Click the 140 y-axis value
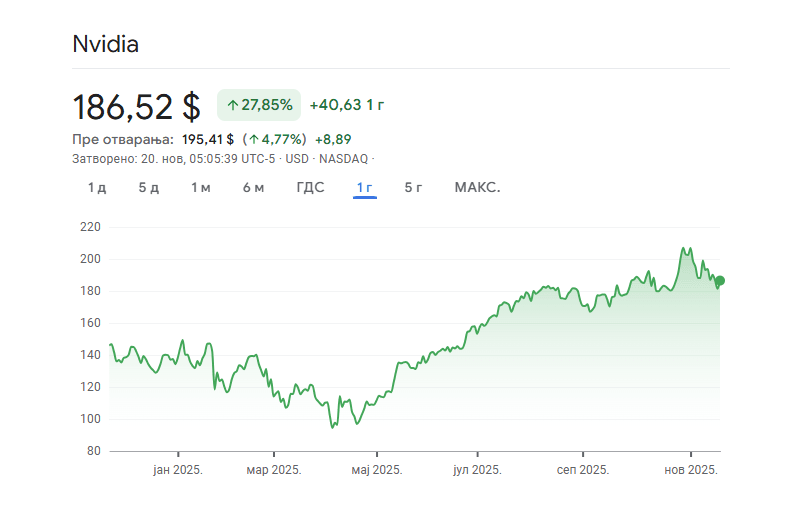Image resolution: width=799 pixels, height=511 pixels. [x=90, y=355]
